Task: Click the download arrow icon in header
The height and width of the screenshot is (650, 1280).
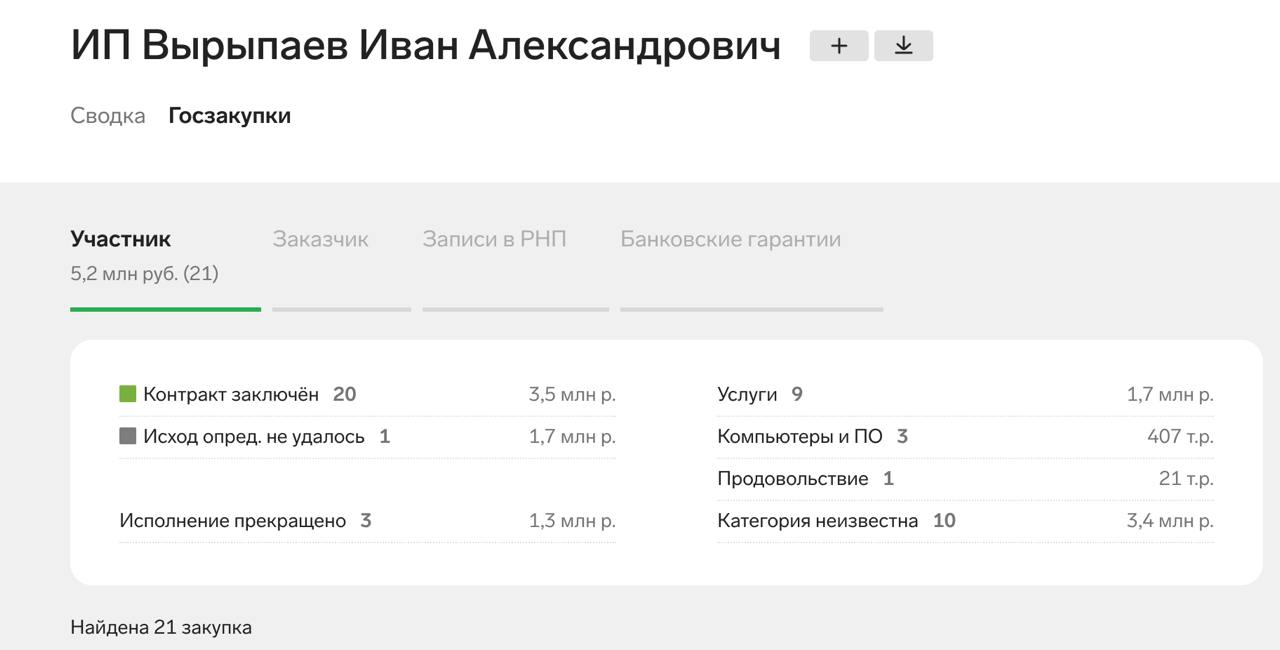Action: point(903,46)
